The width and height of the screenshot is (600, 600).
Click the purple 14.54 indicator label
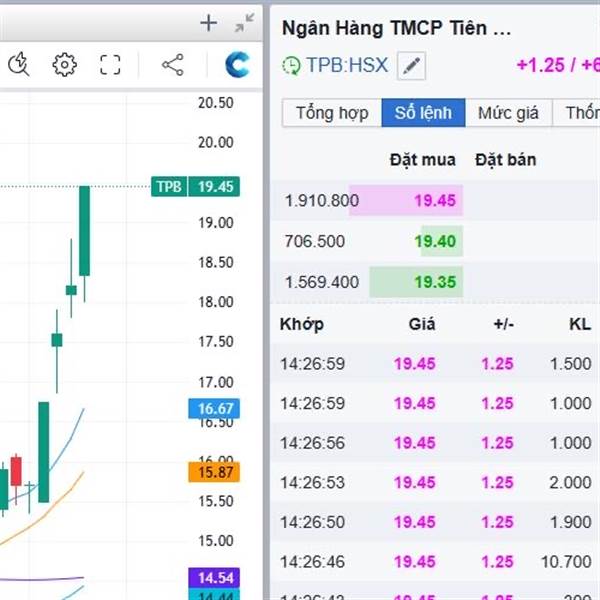[214, 578]
